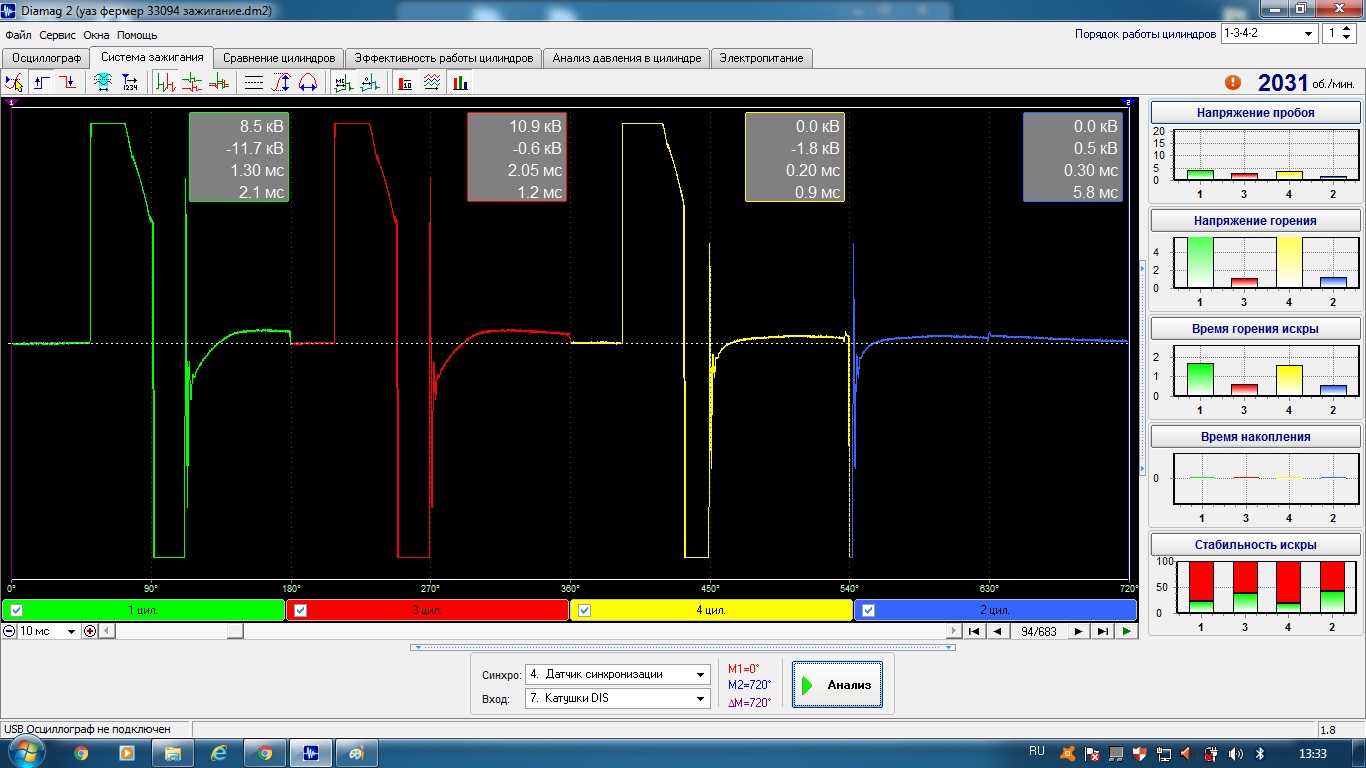This screenshot has width=1366, height=768.
Task: Uncheck cylinder 2 checkbox on blue bar
Action: tap(868, 610)
